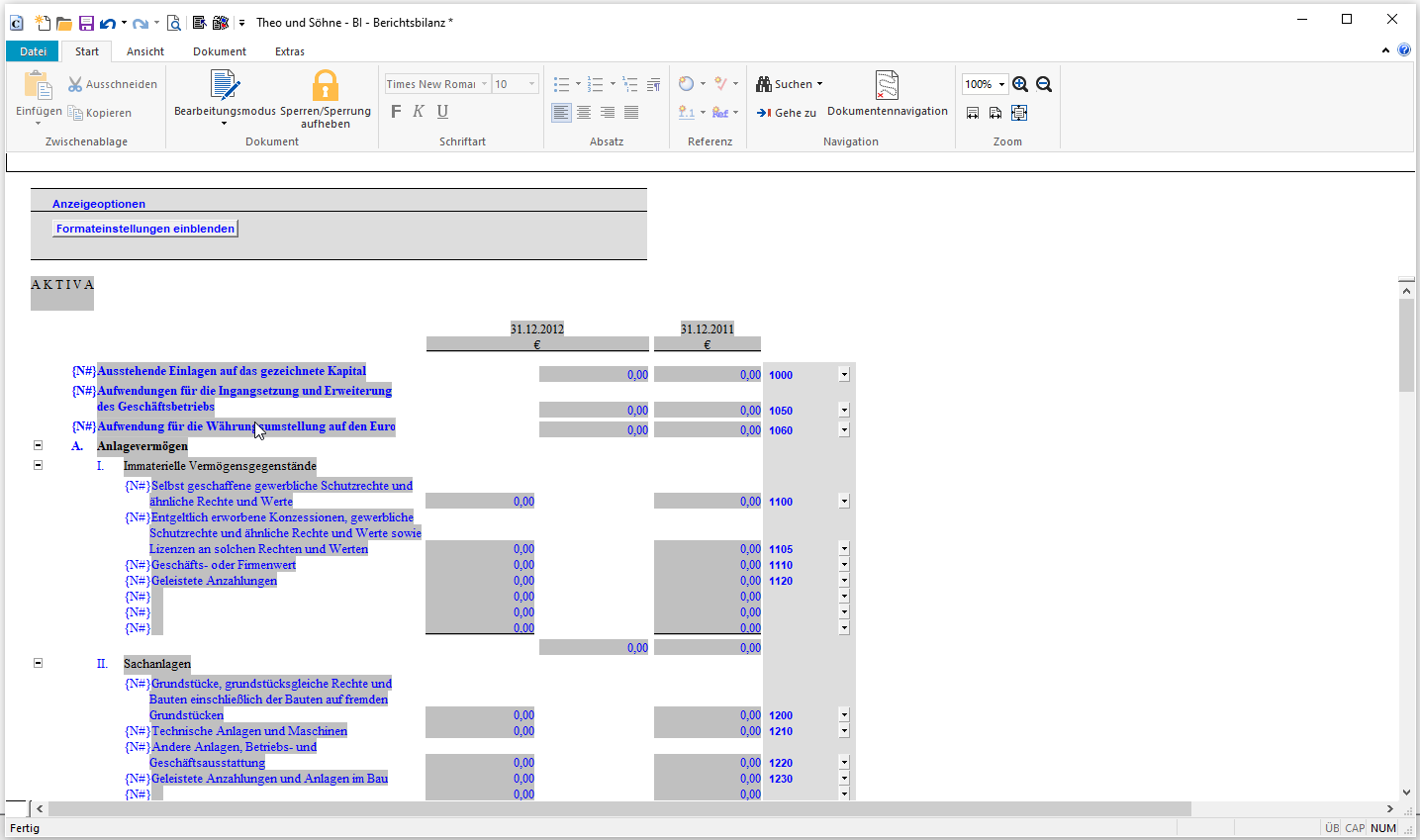
Task: Set justified paragraph alignment
Action: pos(631,113)
